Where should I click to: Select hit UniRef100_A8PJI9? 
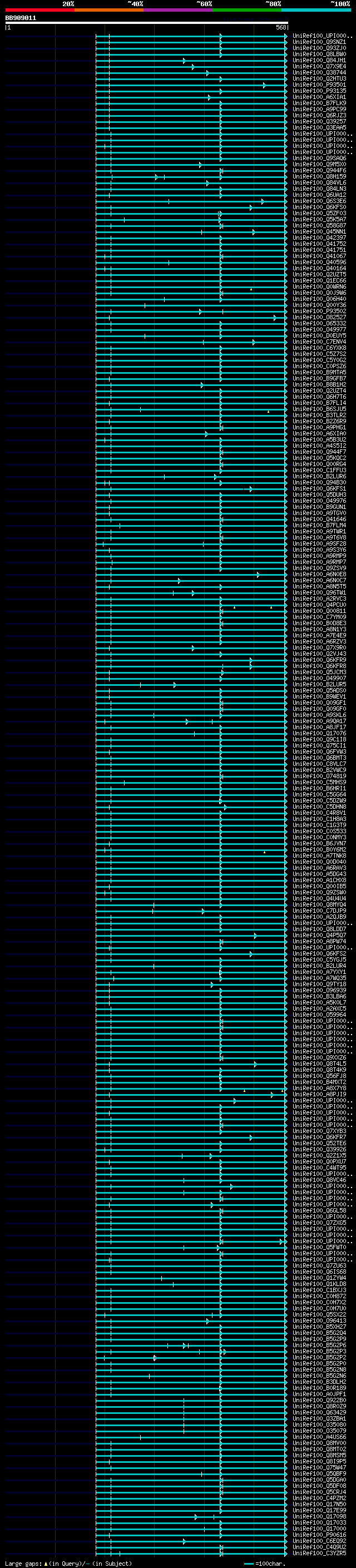[x=319, y=1095]
